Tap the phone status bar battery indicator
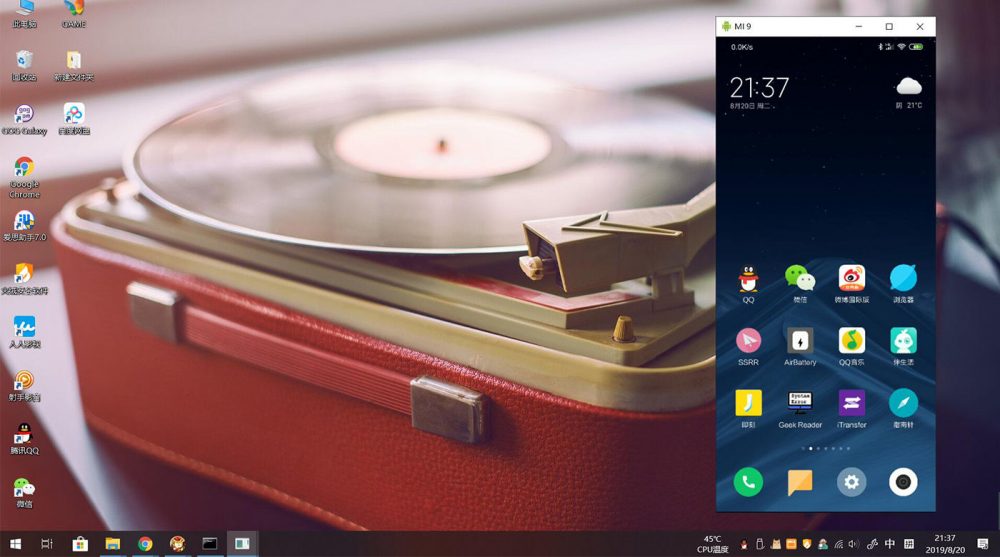Image resolution: width=1000 pixels, height=557 pixels. (916, 47)
